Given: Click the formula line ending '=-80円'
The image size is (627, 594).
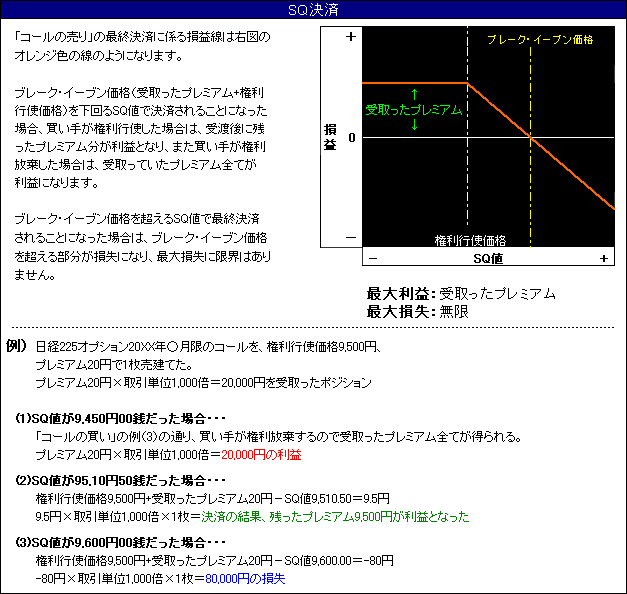Looking at the screenshot, I should click(x=214, y=561).
